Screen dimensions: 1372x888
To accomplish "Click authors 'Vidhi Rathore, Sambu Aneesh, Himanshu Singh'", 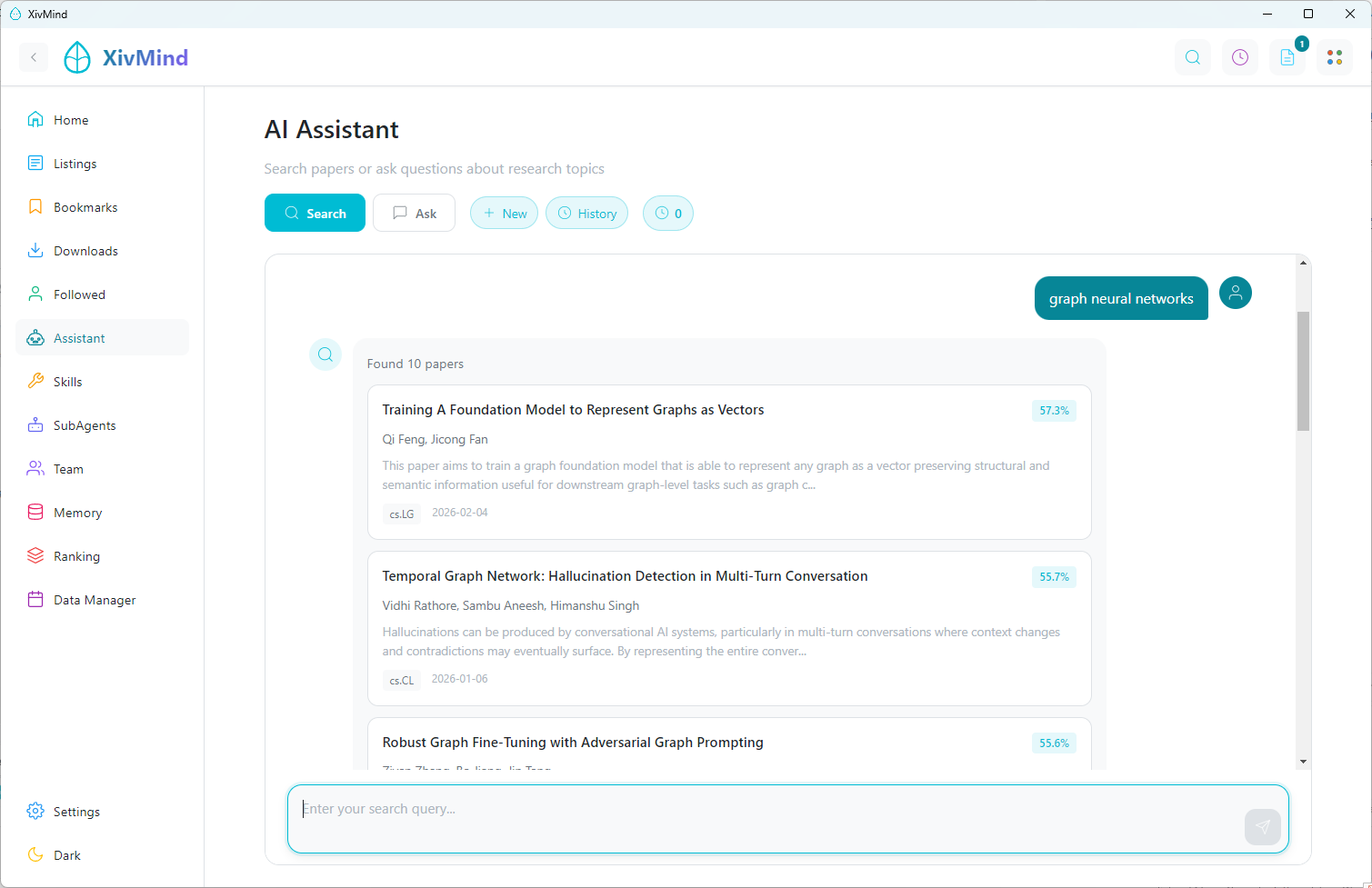I will pos(511,605).
